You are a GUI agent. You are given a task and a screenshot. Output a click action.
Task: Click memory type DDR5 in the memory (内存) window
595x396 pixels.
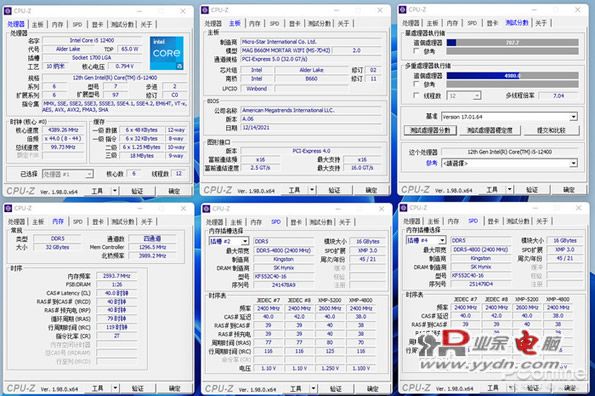tap(58, 239)
